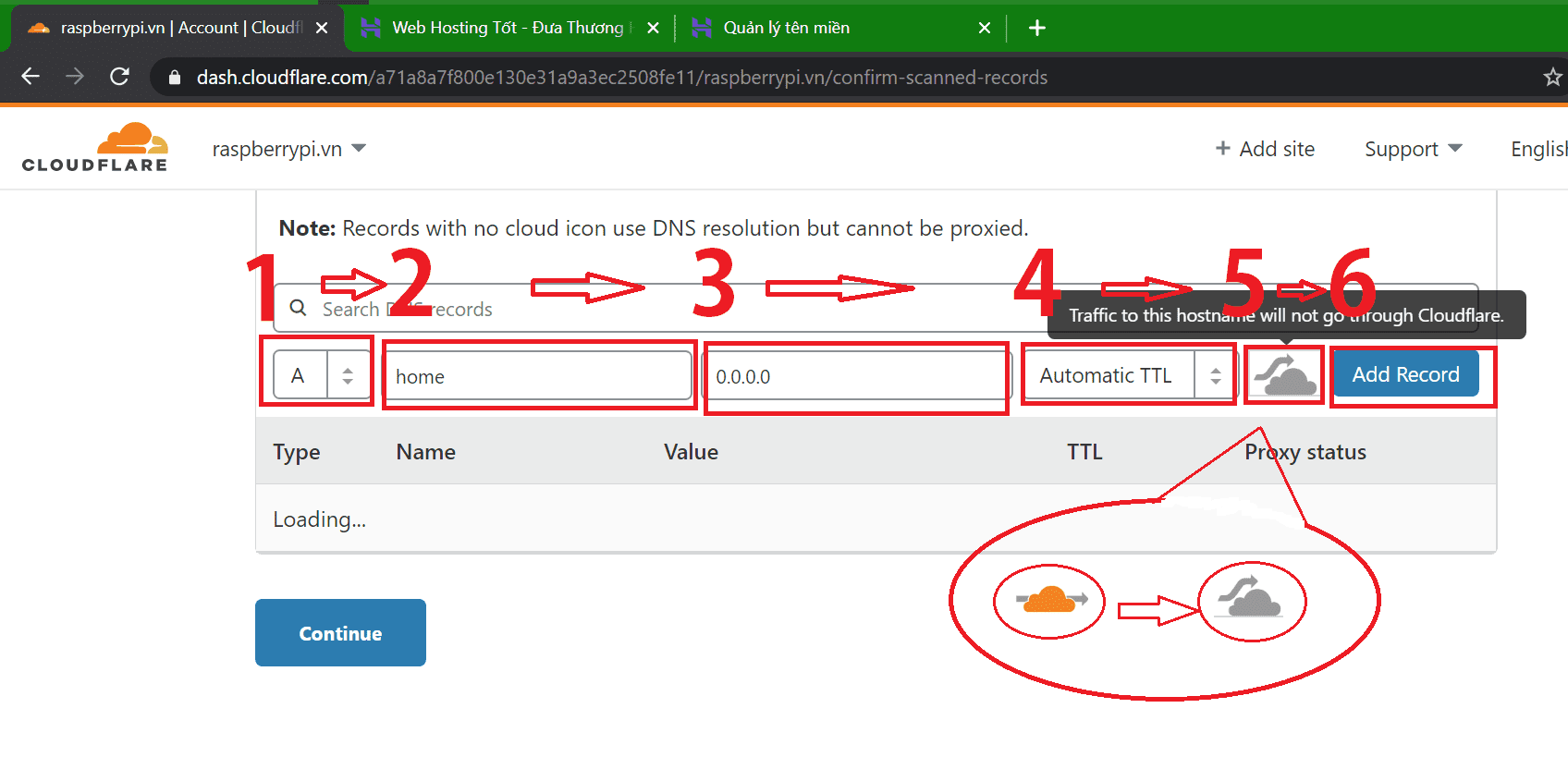Click the Cloudflare logo
This screenshot has height=757, width=1568.
(x=95, y=148)
